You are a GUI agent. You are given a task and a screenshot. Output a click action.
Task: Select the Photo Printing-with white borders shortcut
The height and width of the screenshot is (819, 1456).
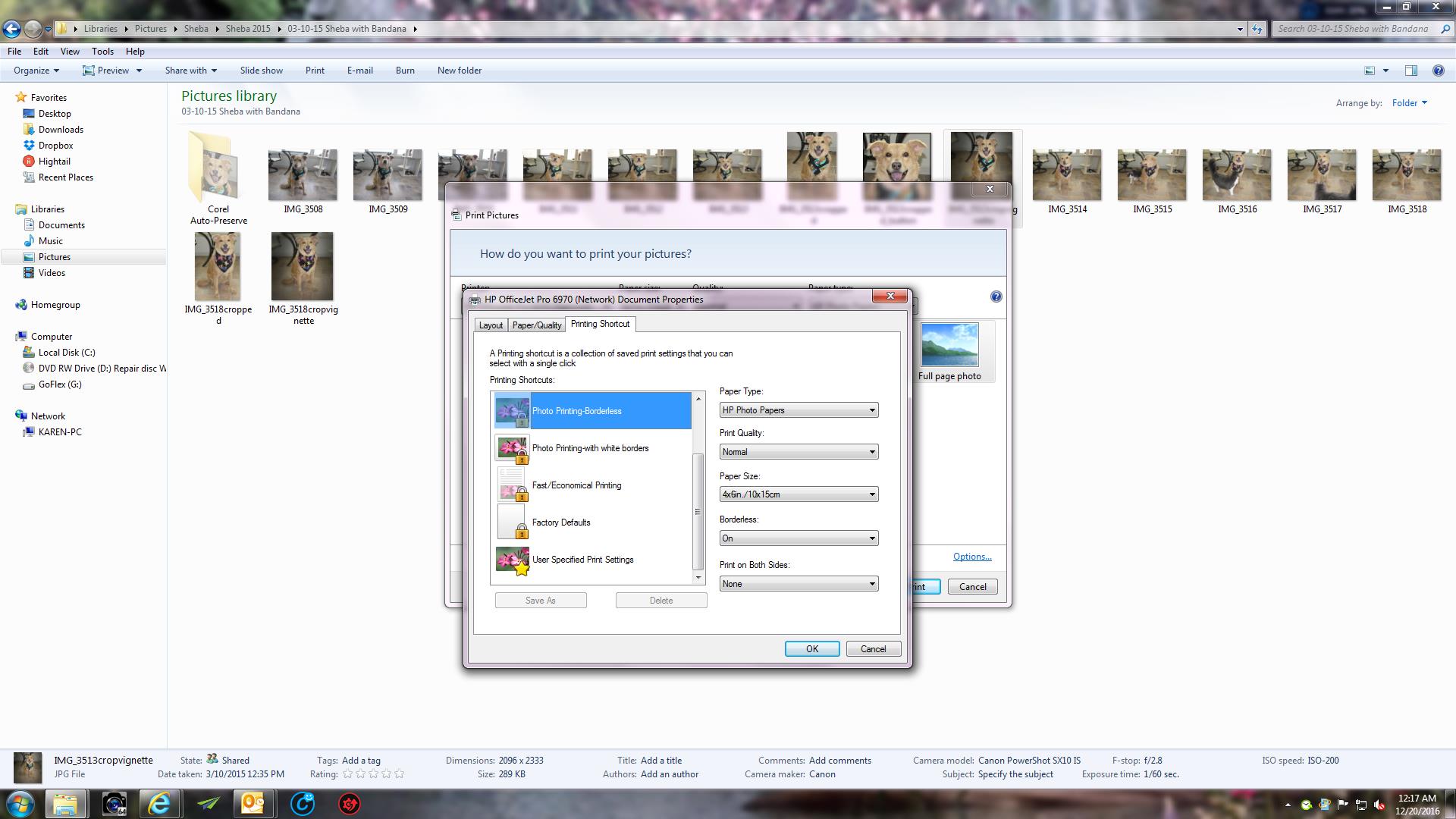pyautogui.click(x=591, y=448)
